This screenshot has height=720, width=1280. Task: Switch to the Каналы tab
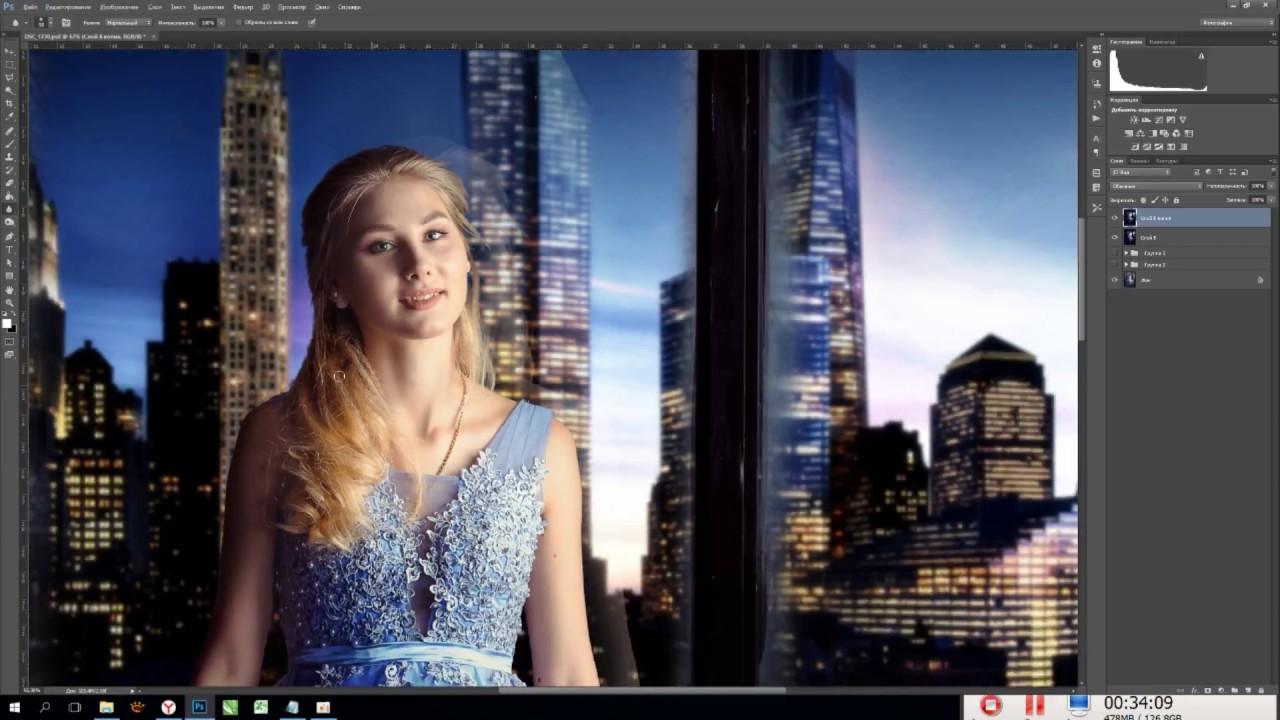point(1141,161)
